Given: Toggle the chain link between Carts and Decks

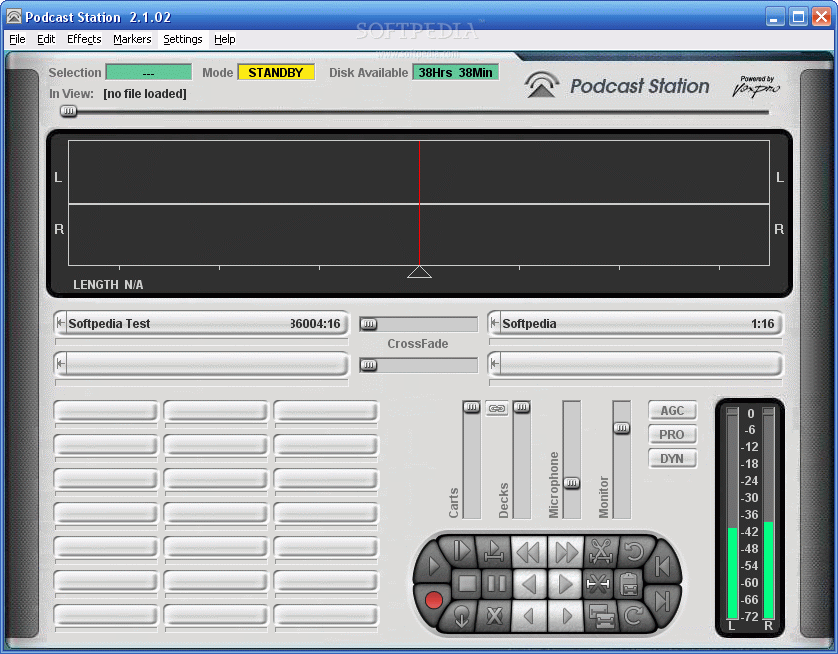Looking at the screenshot, I should click(x=496, y=408).
